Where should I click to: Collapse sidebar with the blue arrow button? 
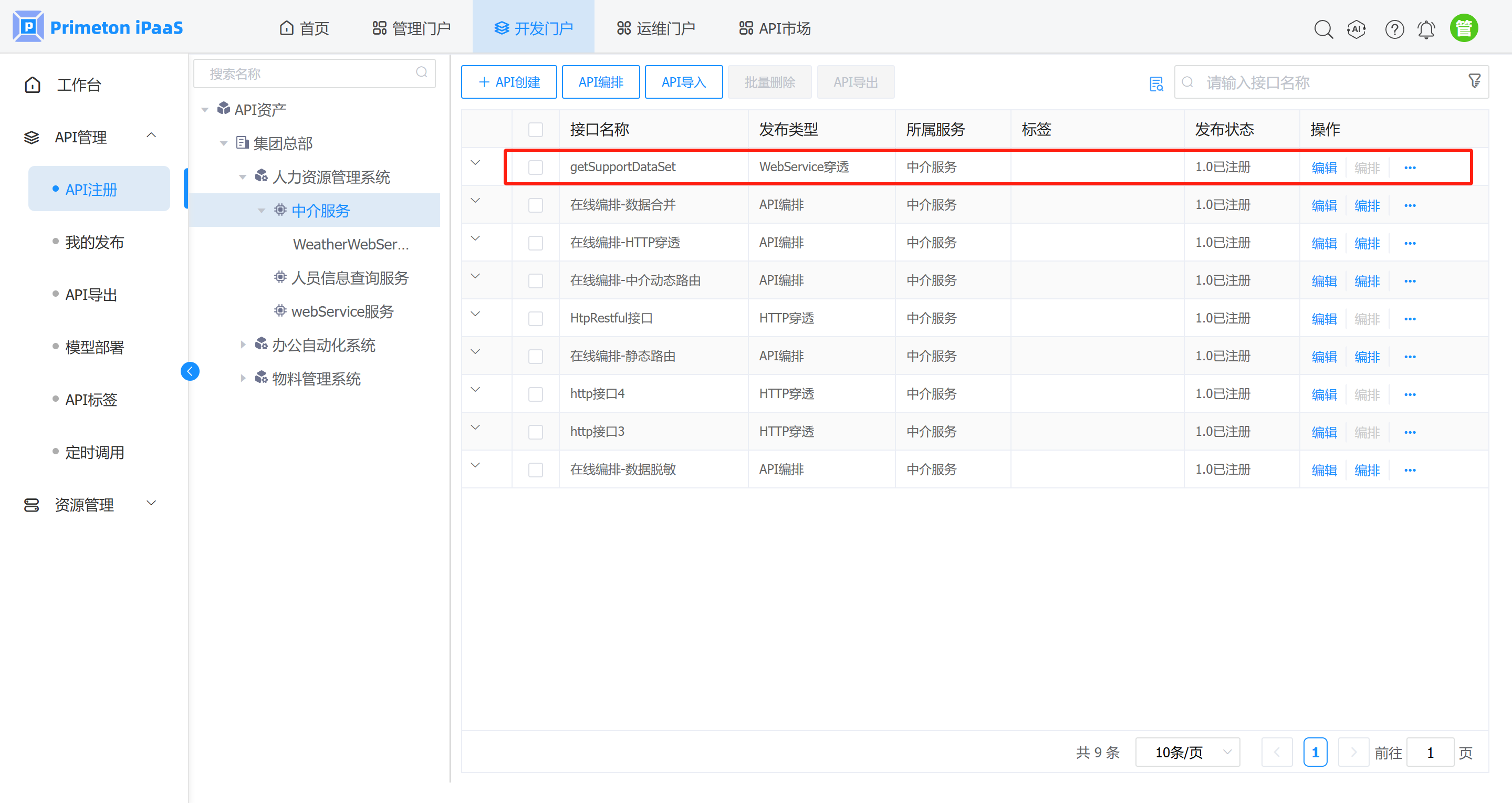pyautogui.click(x=190, y=371)
